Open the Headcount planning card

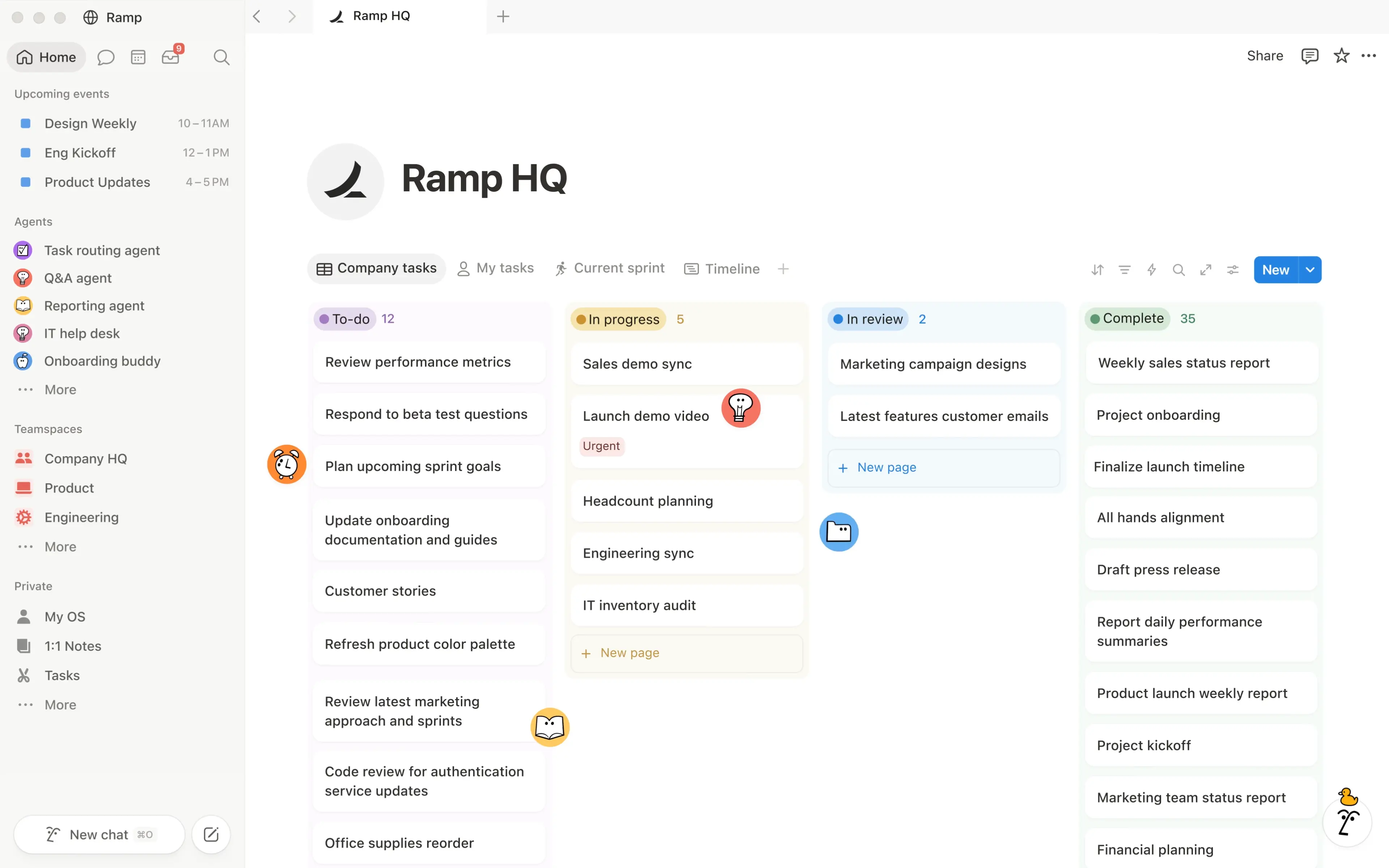tap(687, 501)
